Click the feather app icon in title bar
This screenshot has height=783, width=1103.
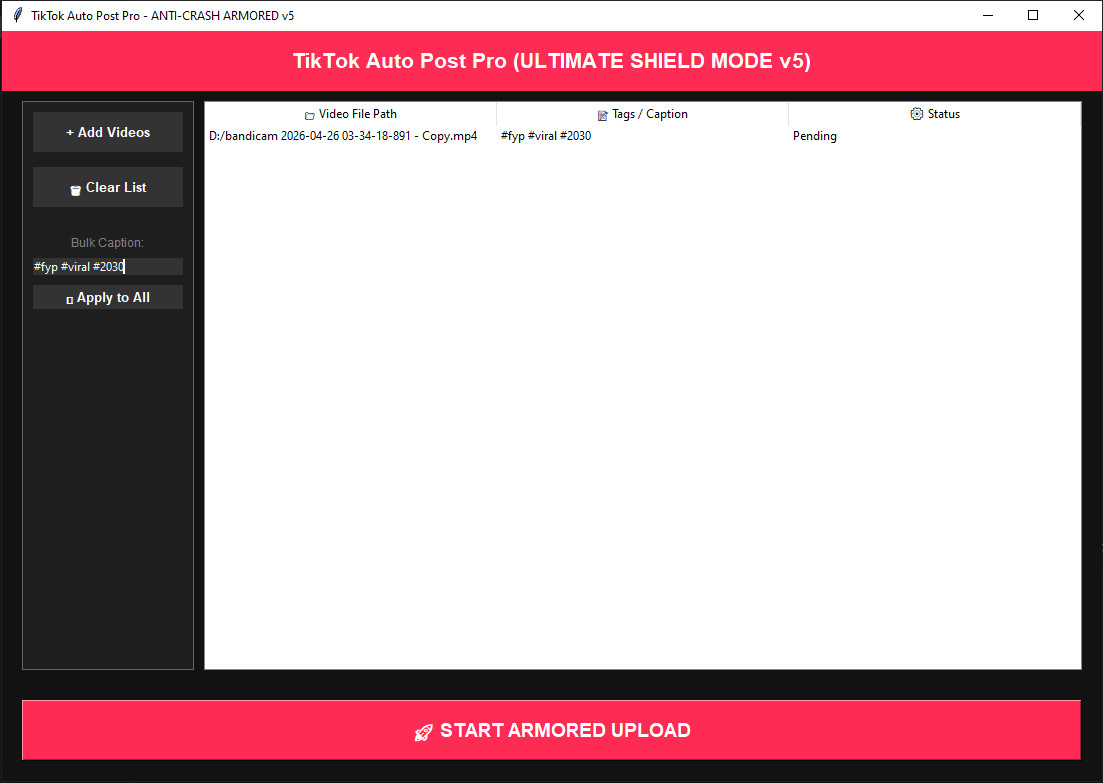click(x=18, y=15)
